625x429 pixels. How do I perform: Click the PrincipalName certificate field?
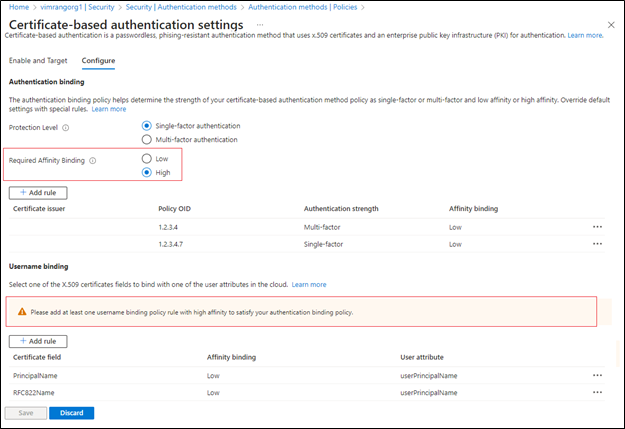coord(35,376)
